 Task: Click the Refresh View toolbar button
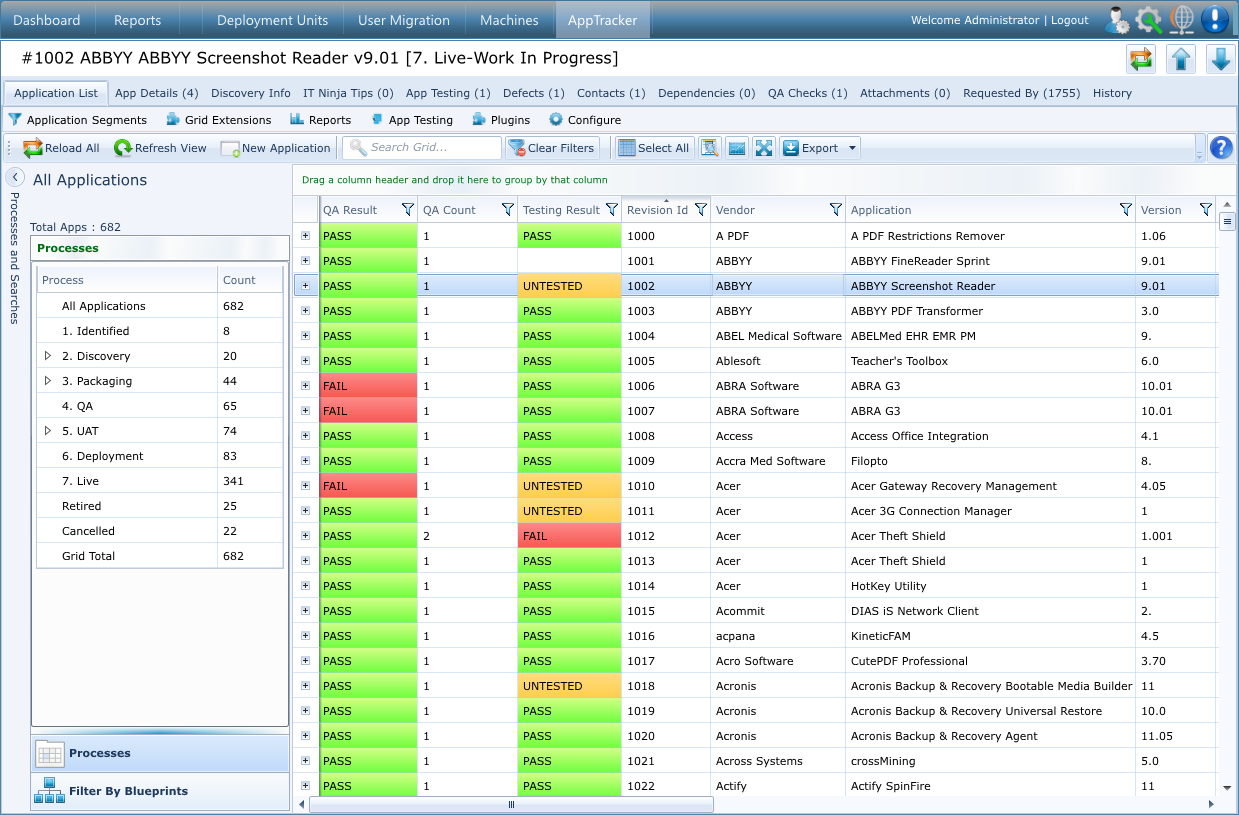[160, 148]
